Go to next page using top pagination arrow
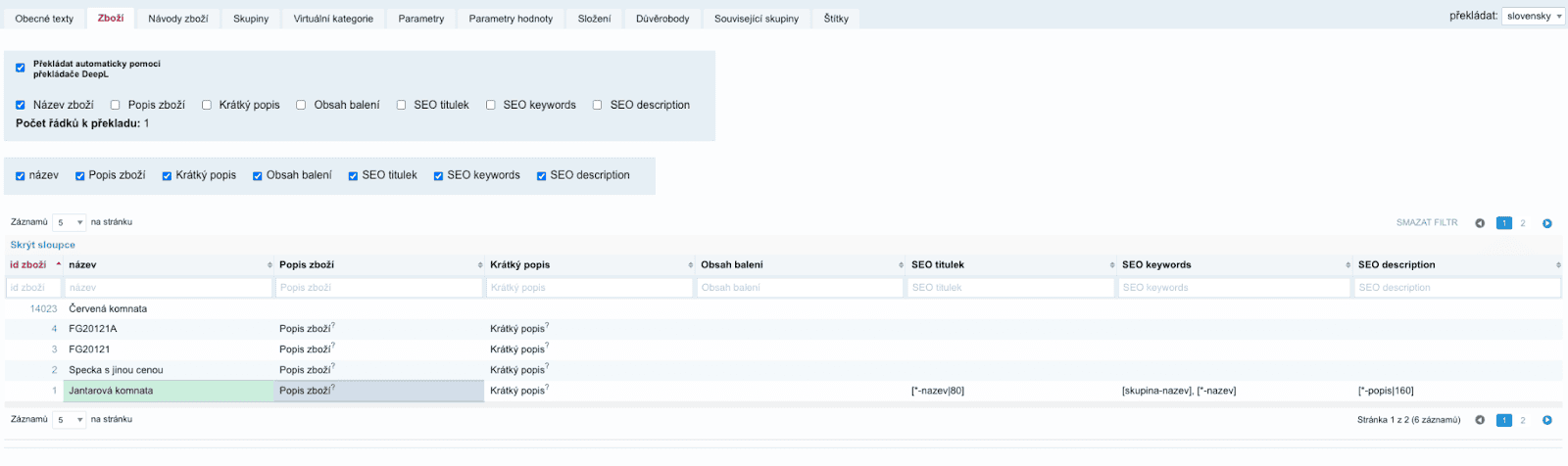The width and height of the screenshot is (1568, 466). pos(1546,223)
